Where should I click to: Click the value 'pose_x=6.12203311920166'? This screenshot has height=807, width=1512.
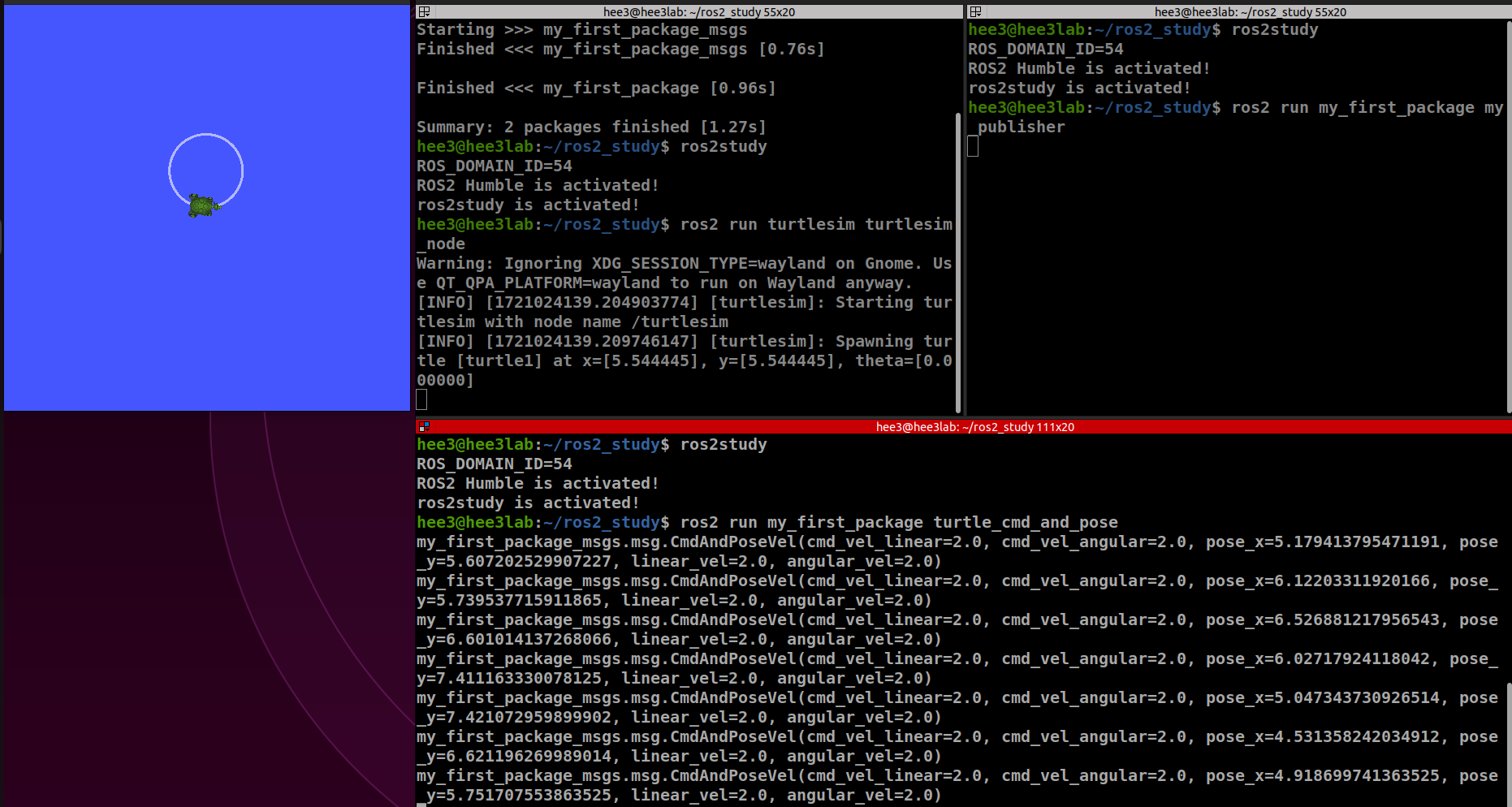pos(1318,580)
